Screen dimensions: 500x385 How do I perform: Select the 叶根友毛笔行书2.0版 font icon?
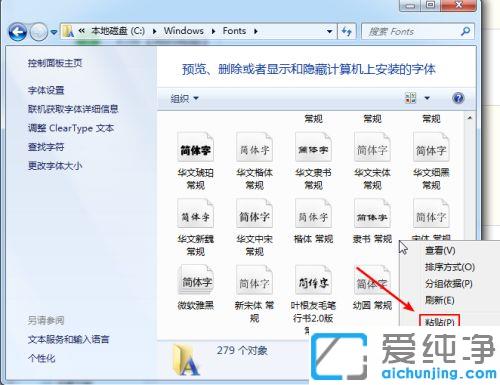[313, 281]
